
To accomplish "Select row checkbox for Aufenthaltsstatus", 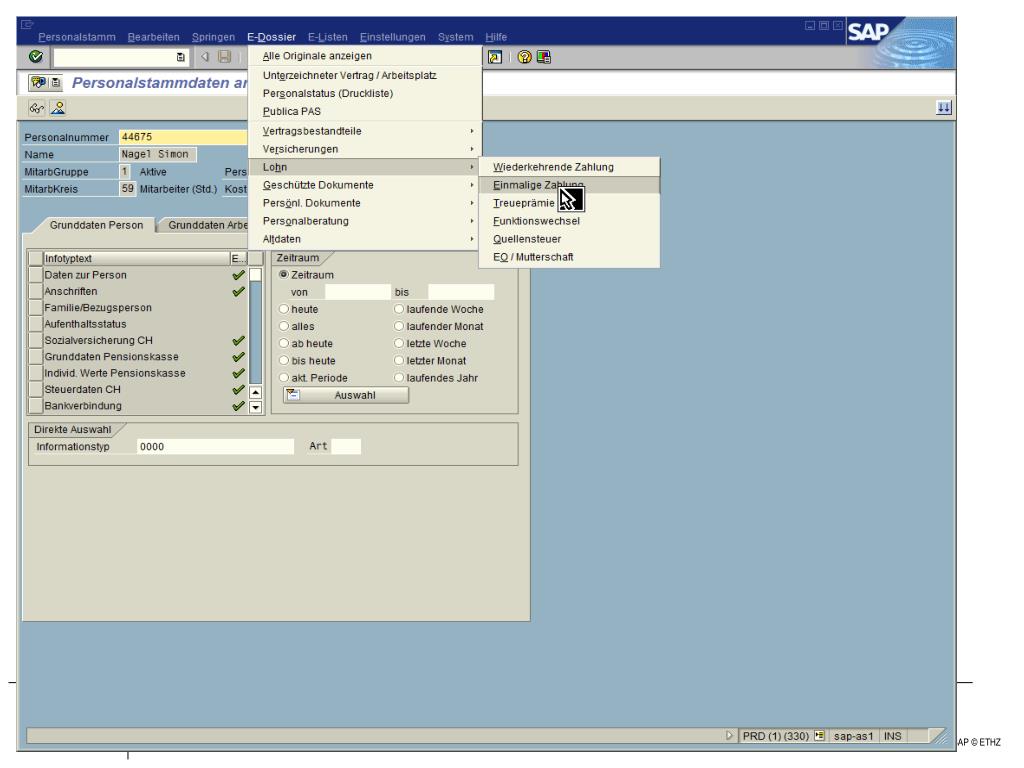I will point(36,324).
